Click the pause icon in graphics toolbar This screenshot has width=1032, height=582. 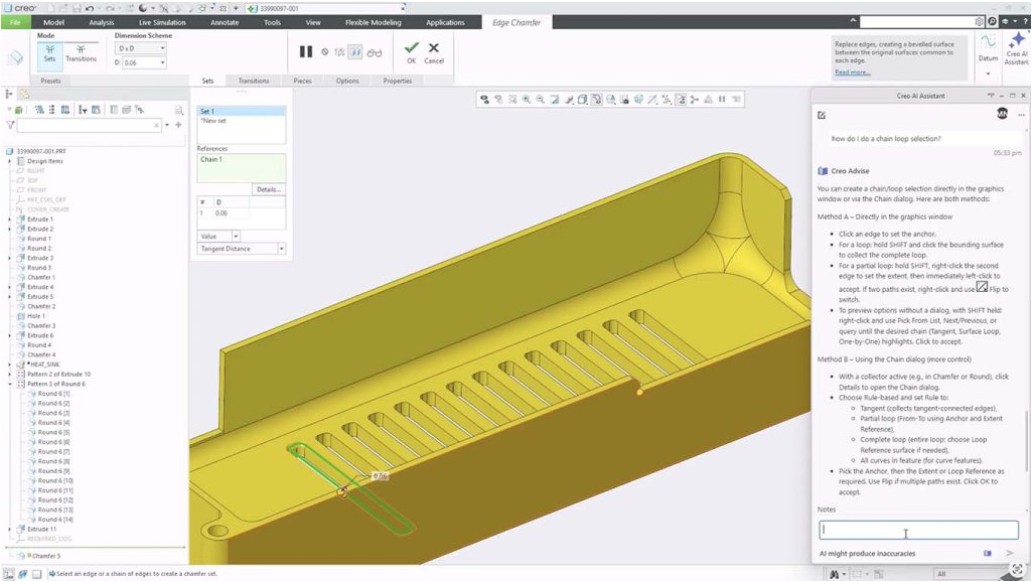(x=722, y=99)
